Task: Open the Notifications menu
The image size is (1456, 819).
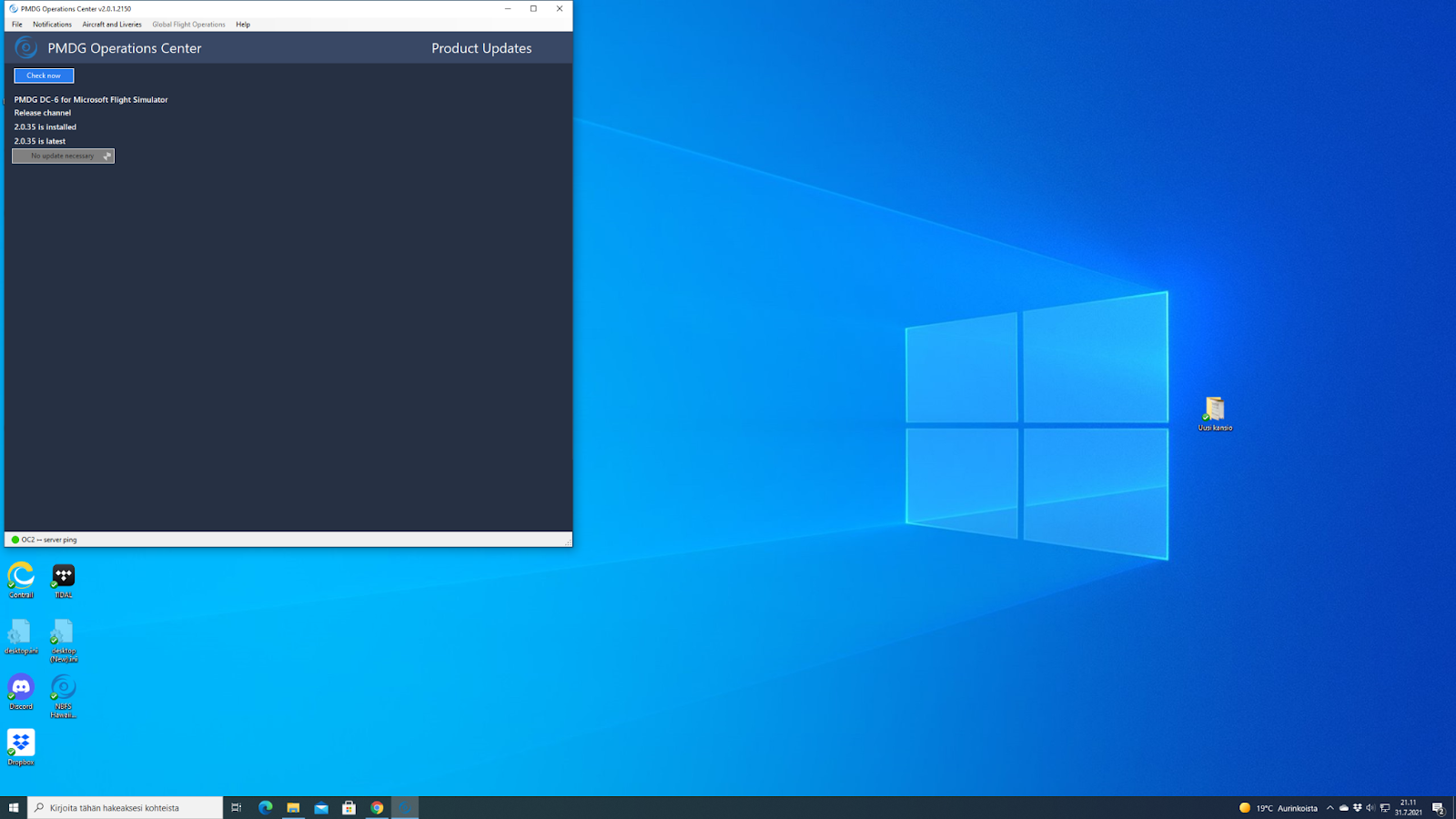Action: pyautogui.click(x=52, y=25)
